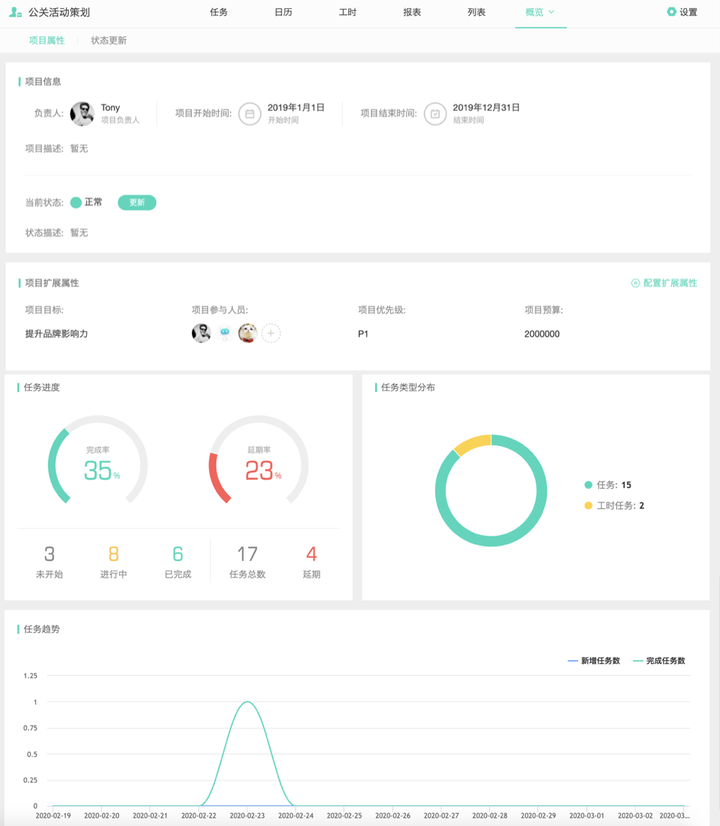Open the 设置 gear icon
Viewport: 720px width, 826px height.
671,12
